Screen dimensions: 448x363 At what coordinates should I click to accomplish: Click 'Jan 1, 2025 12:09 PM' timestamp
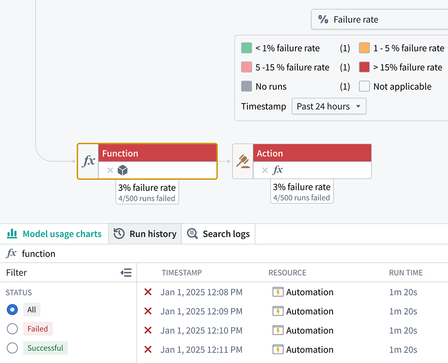tap(202, 311)
